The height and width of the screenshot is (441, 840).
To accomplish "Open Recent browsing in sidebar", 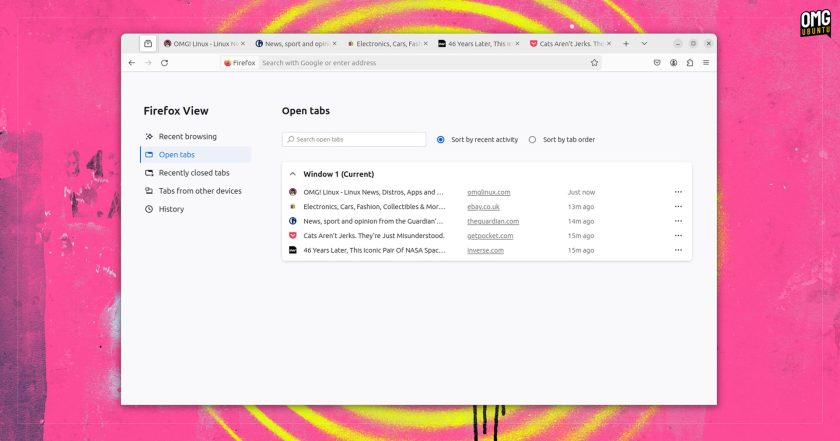I will [195, 137].
